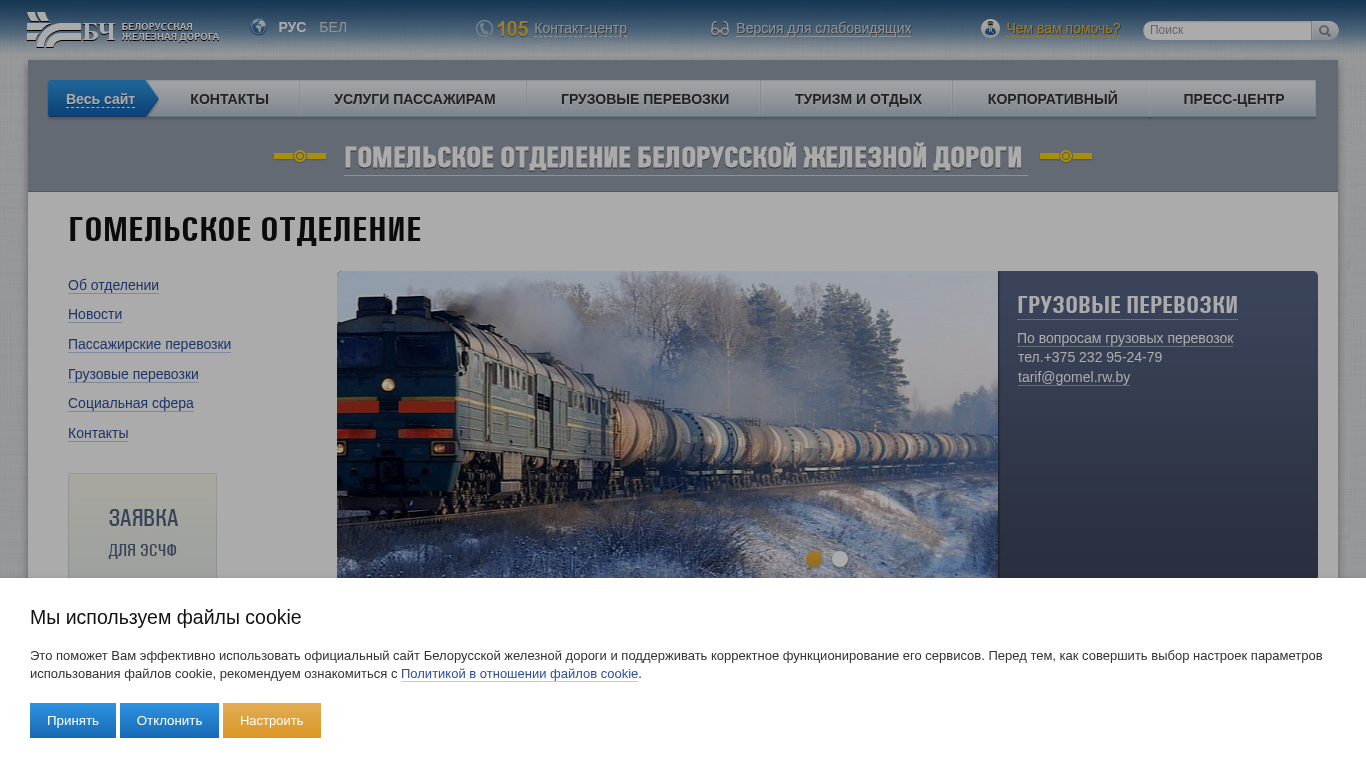Click the Грузовые перевозки slide heading
Viewport: 1366px width, 768px height.
click(1127, 305)
